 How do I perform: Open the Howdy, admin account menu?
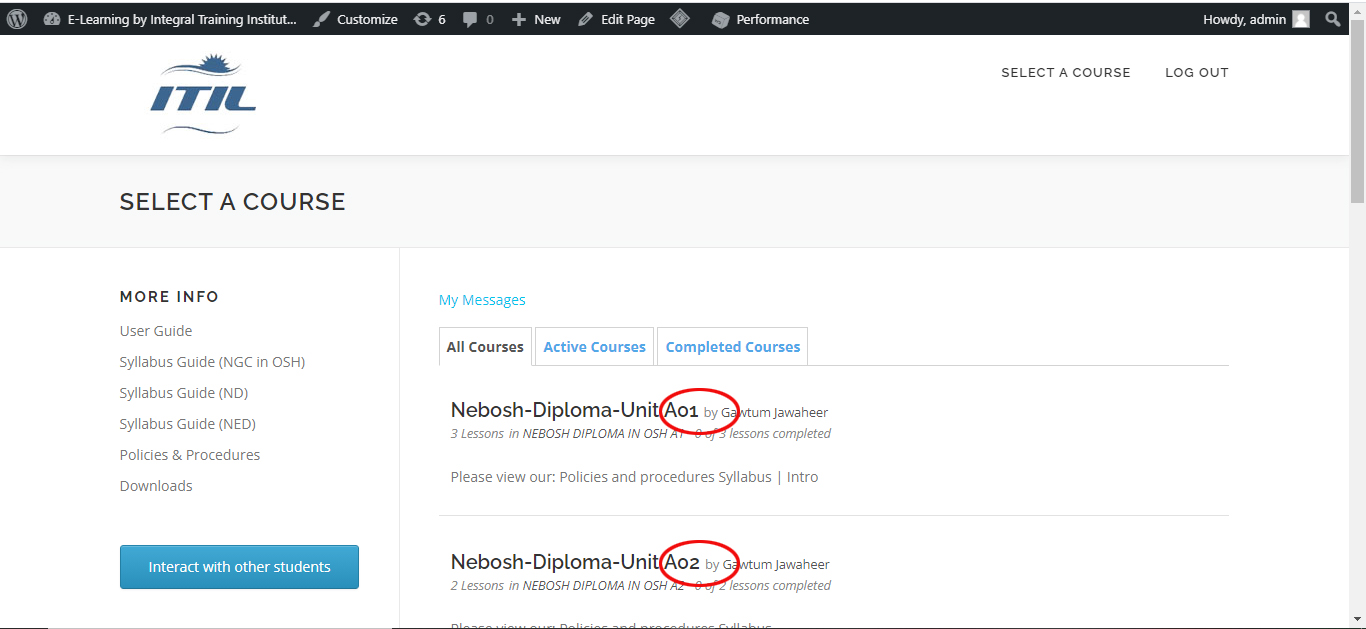tap(1256, 19)
